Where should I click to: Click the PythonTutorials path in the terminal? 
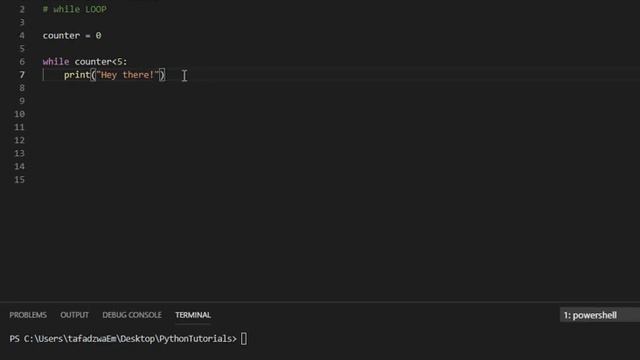[196, 339]
